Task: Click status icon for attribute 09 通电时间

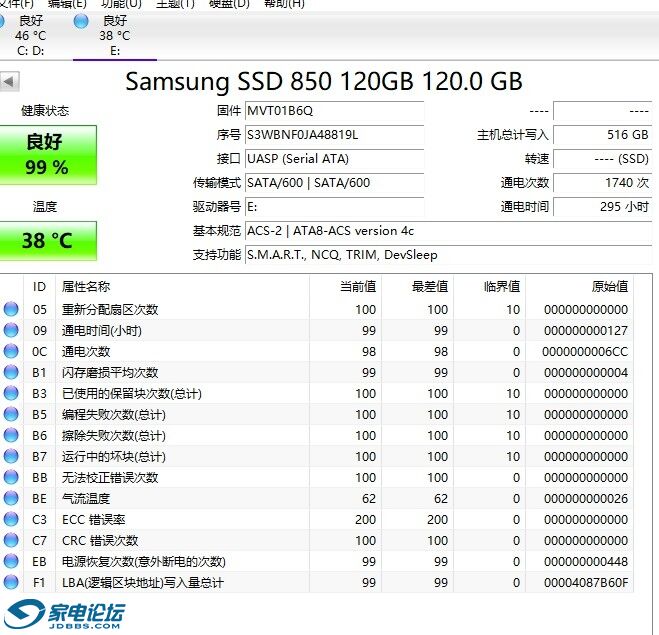Action: point(11,330)
